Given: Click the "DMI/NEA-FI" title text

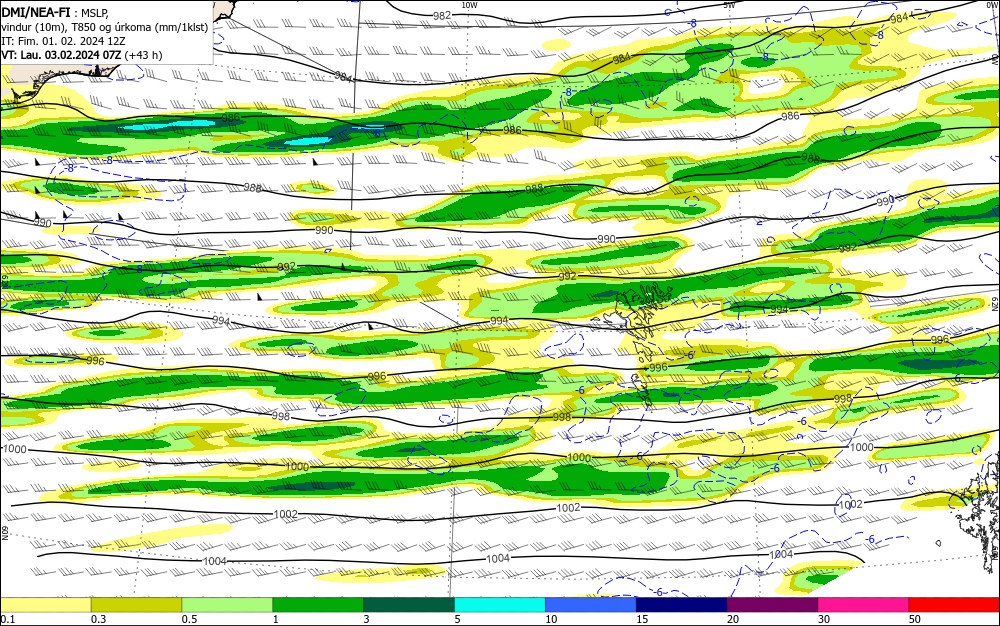Looking at the screenshot, I should pyautogui.click(x=36, y=11).
